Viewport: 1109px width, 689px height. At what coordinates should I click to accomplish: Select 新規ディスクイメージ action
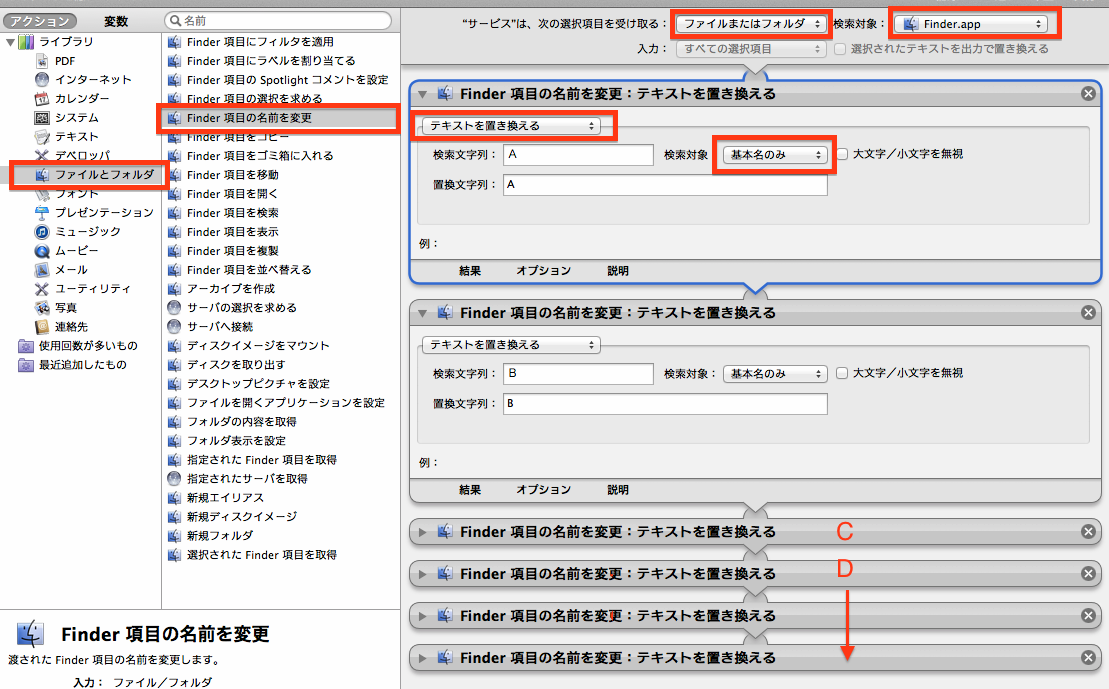coord(281,516)
